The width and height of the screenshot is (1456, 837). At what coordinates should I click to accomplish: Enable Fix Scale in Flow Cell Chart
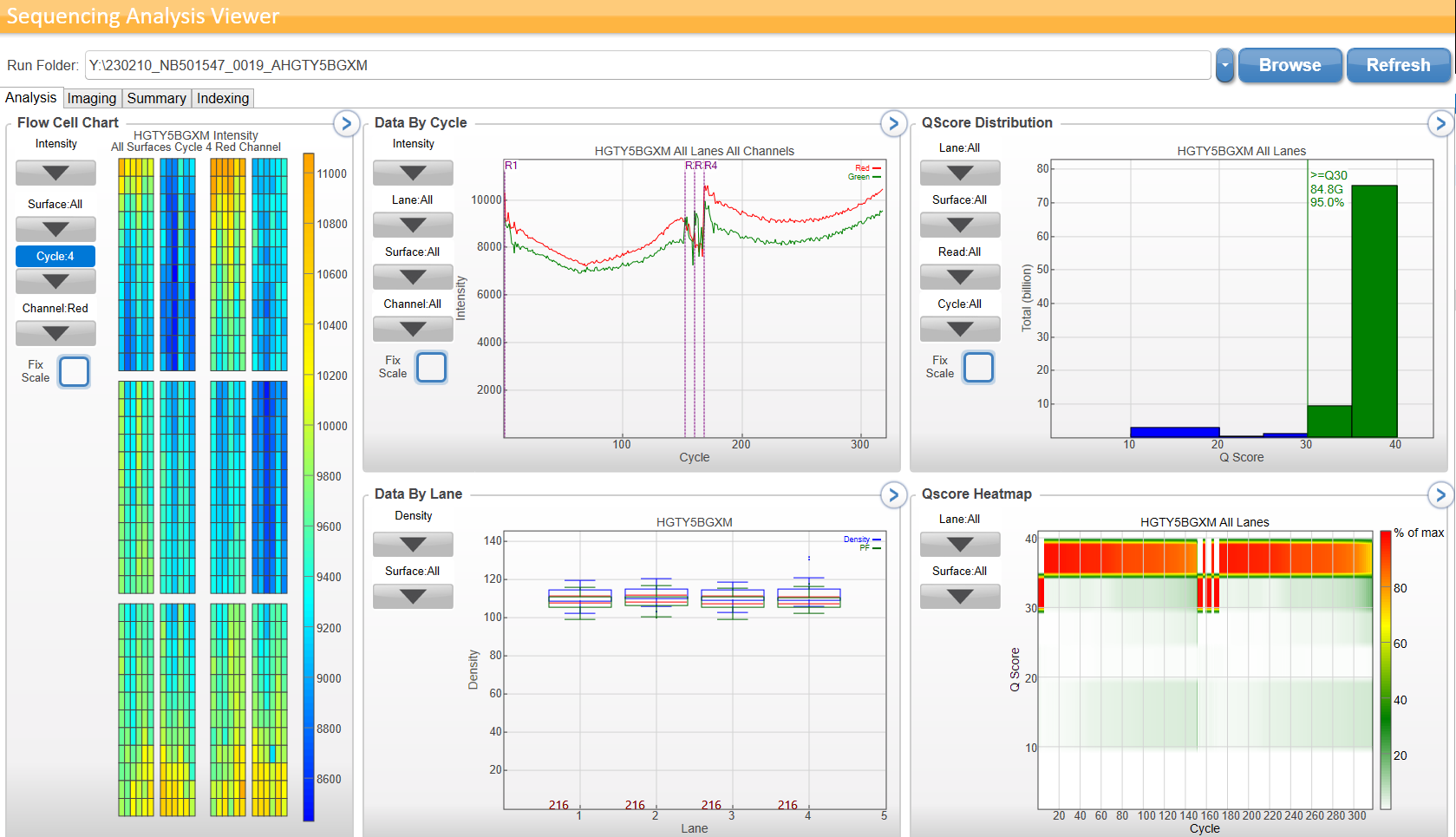[x=74, y=371]
